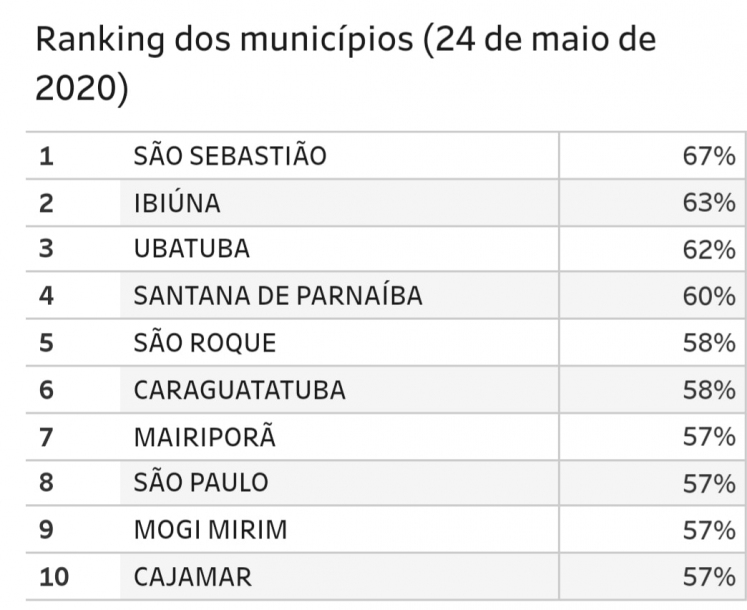Select the MAIRIPORÃ row name
This screenshot has width=747, height=610.
click(204, 436)
